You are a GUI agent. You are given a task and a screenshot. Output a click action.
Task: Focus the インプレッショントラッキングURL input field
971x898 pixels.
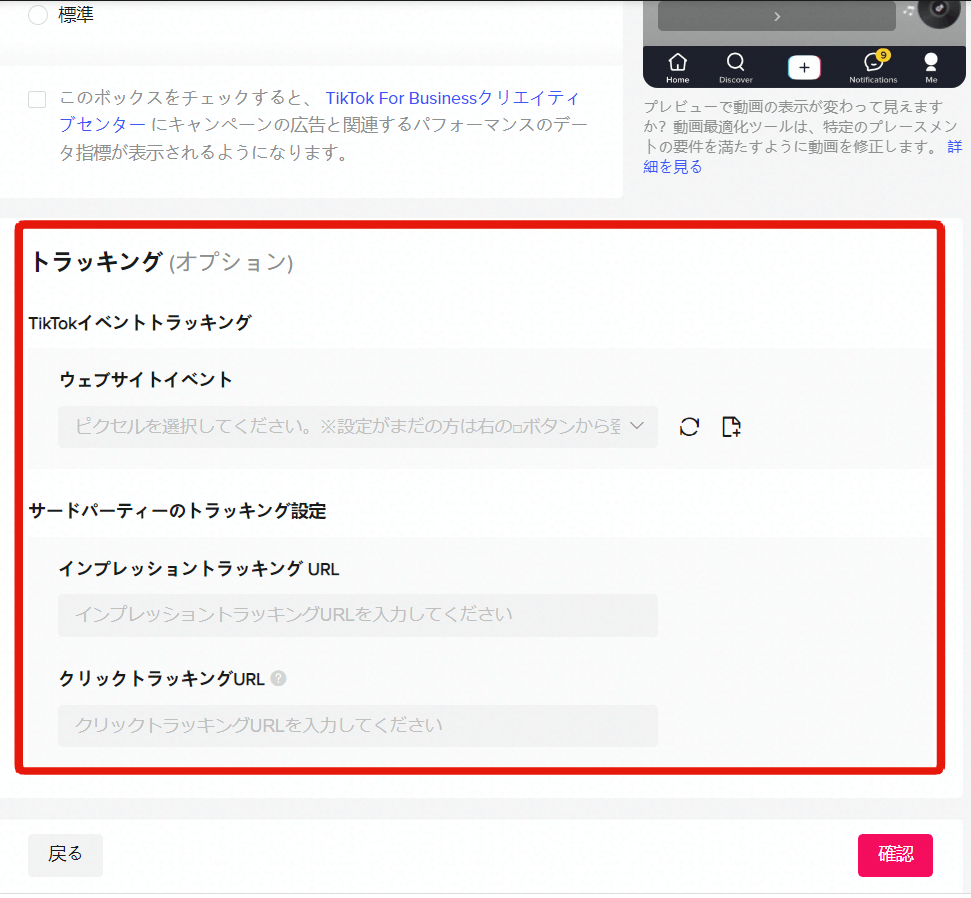(x=357, y=616)
